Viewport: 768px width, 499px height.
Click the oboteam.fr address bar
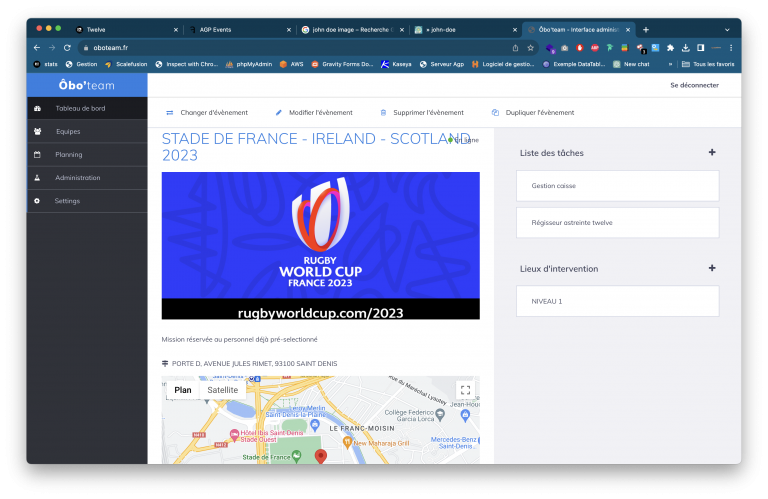(x=294, y=48)
